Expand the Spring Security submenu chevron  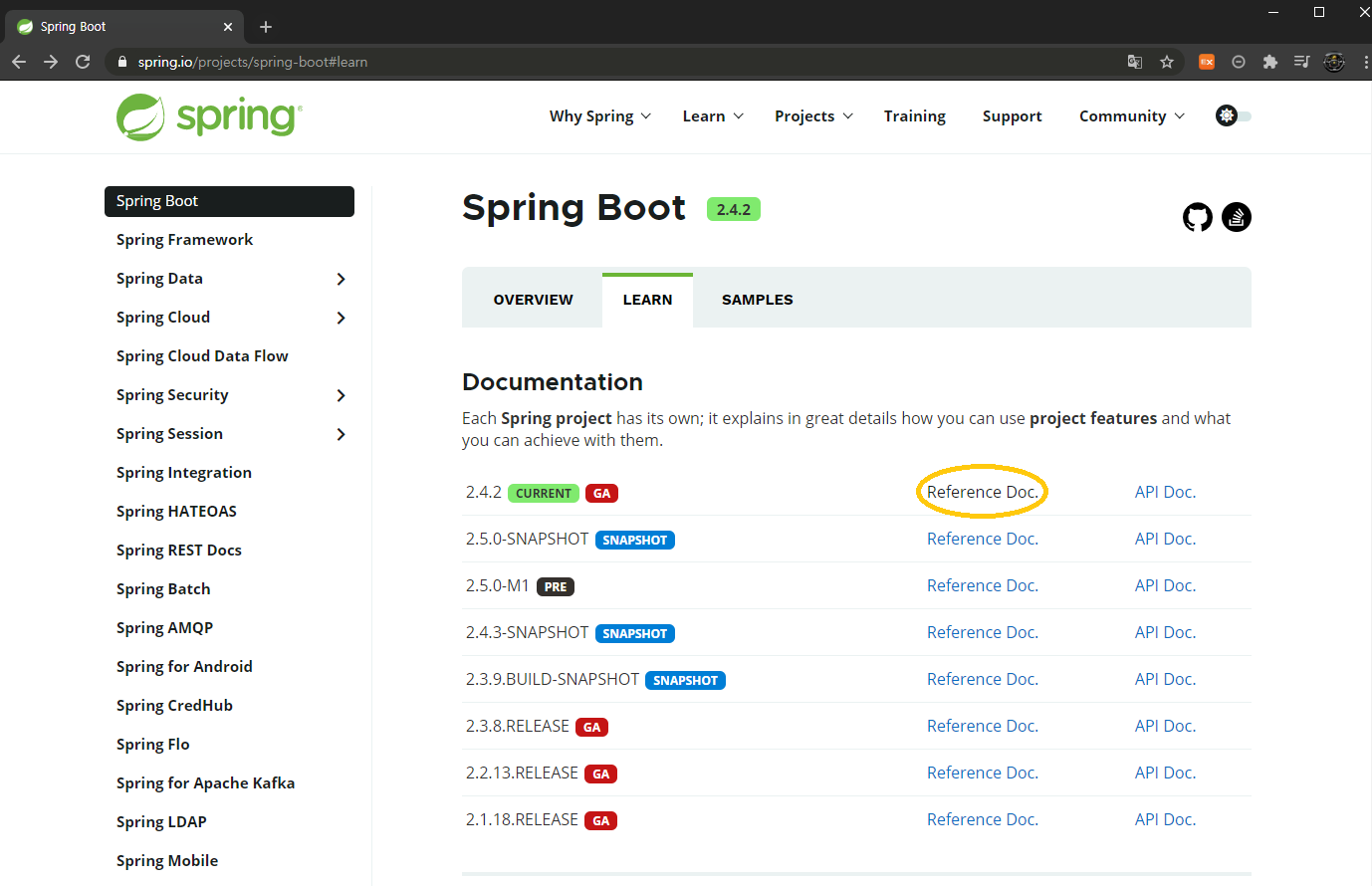click(341, 395)
